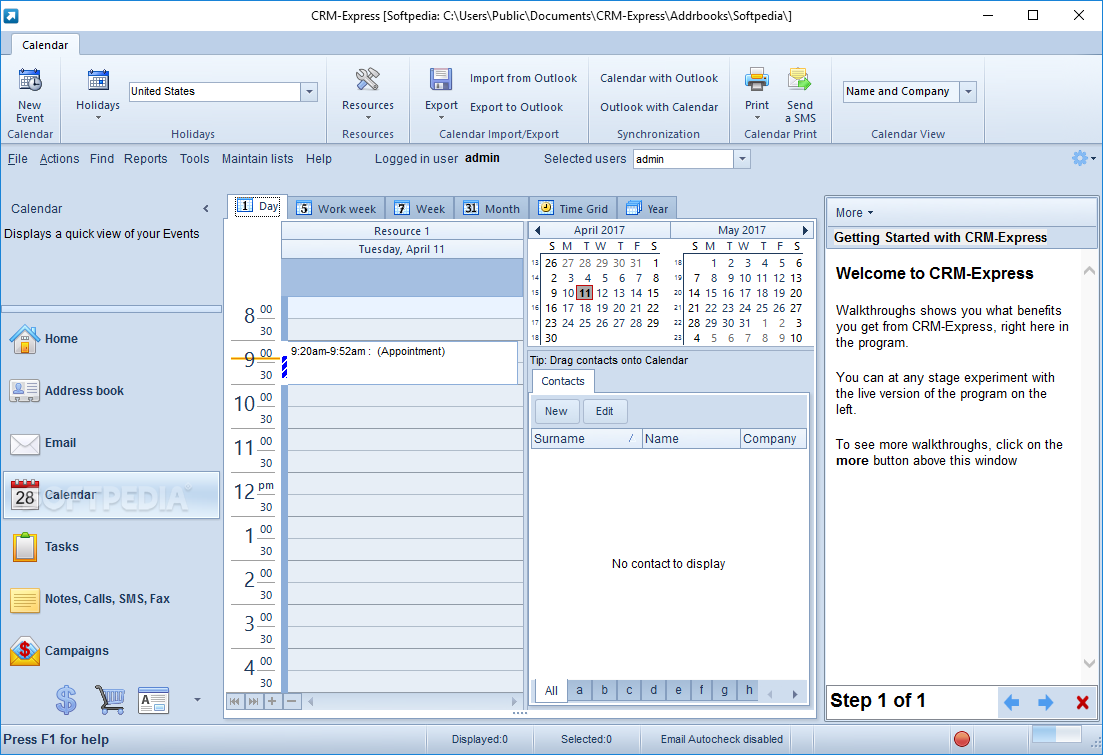The image size is (1103, 755).
Task: Sort contacts by Surname column header
Action: tap(586, 438)
